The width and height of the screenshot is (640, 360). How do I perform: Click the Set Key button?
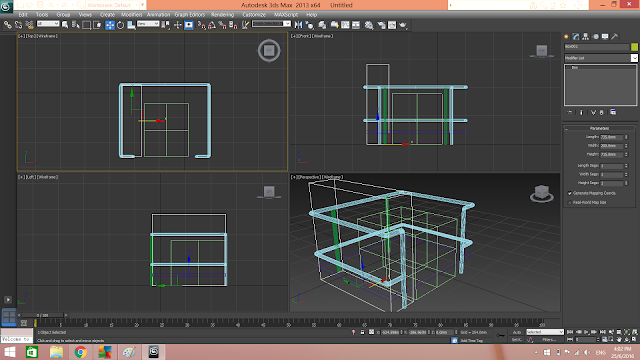click(x=517, y=340)
